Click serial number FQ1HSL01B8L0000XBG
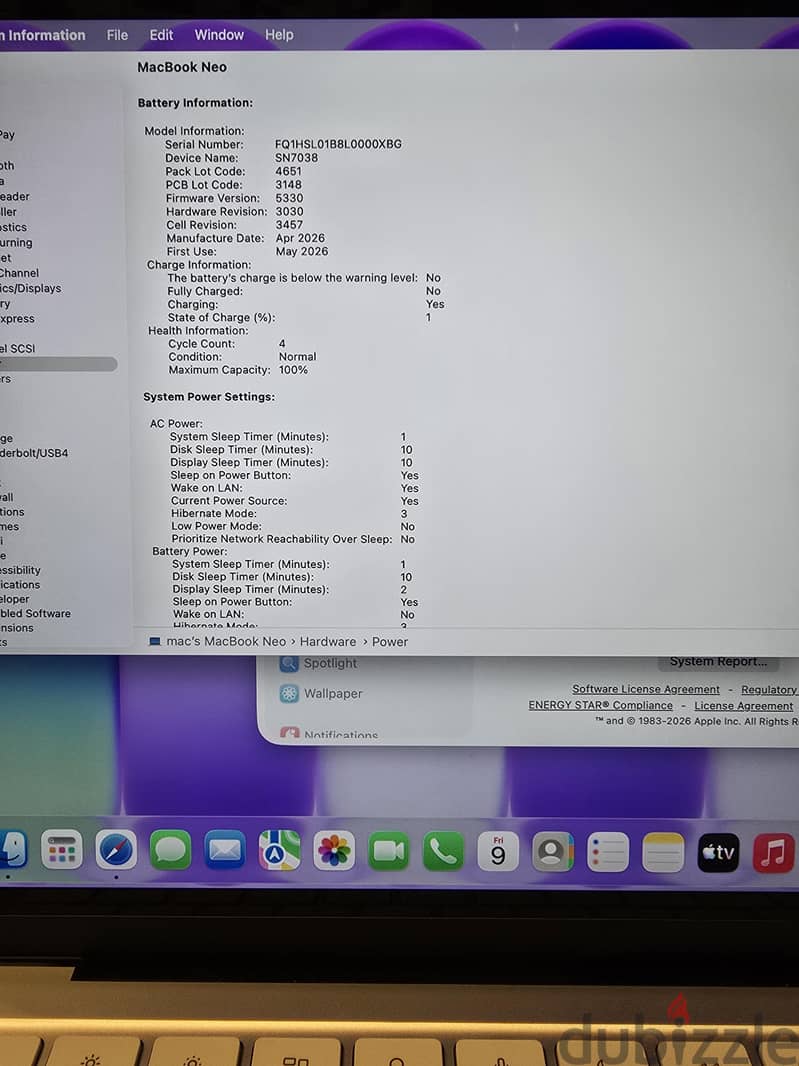Image resolution: width=799 pixels, height=1066 pixels. coord(338,144)
